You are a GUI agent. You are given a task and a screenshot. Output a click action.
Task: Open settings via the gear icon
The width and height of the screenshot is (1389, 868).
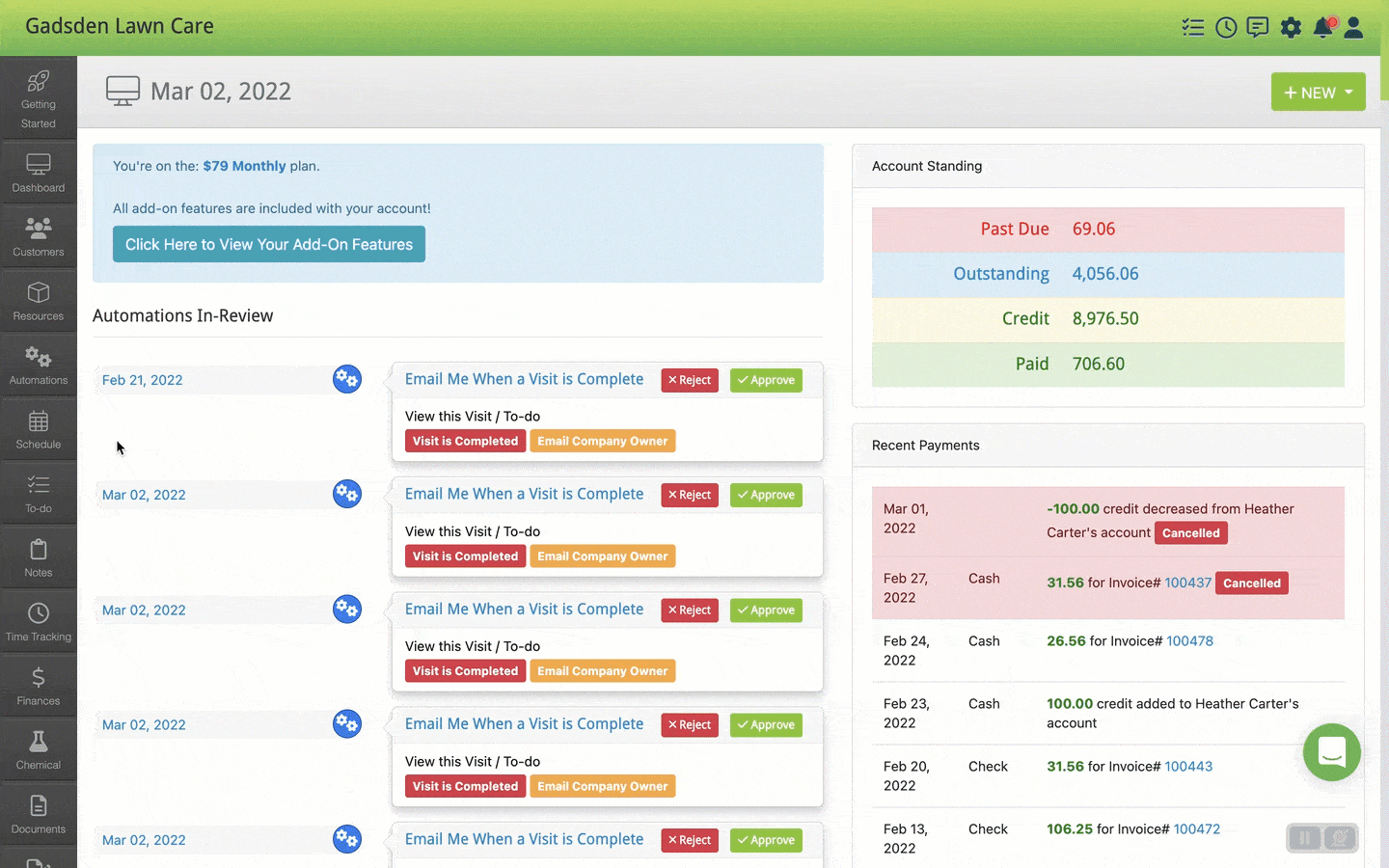[1291, 27]
